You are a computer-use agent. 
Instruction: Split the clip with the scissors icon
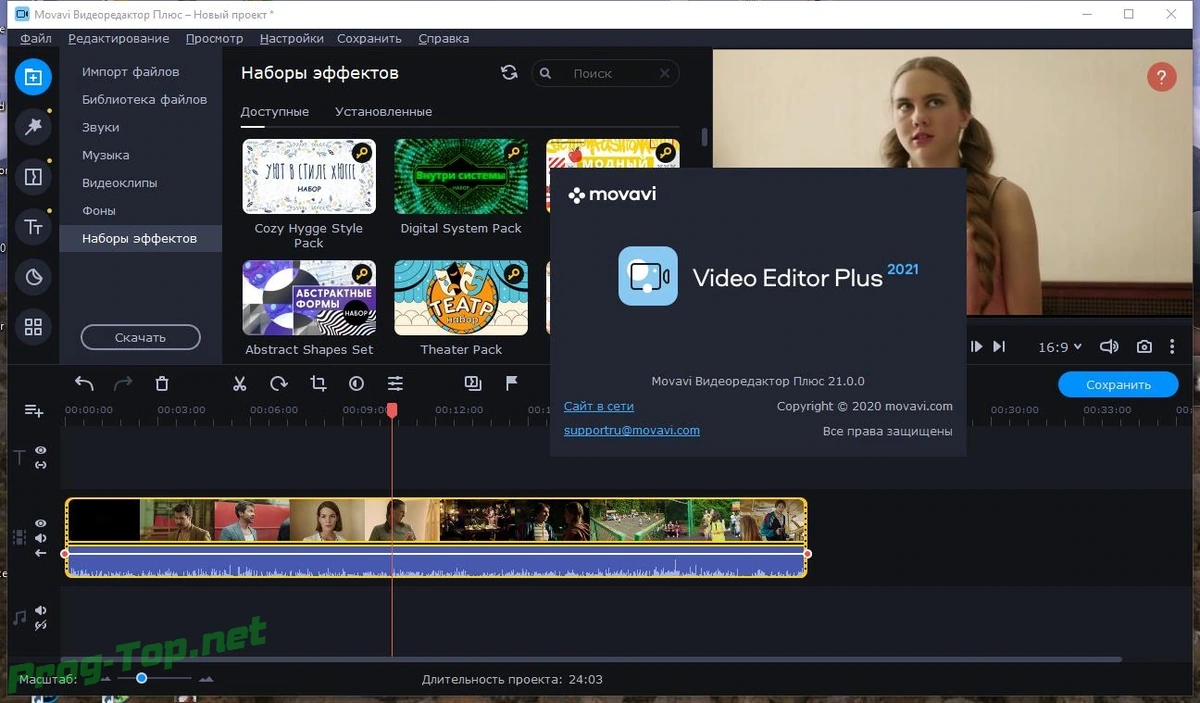(x=240, y=383)
